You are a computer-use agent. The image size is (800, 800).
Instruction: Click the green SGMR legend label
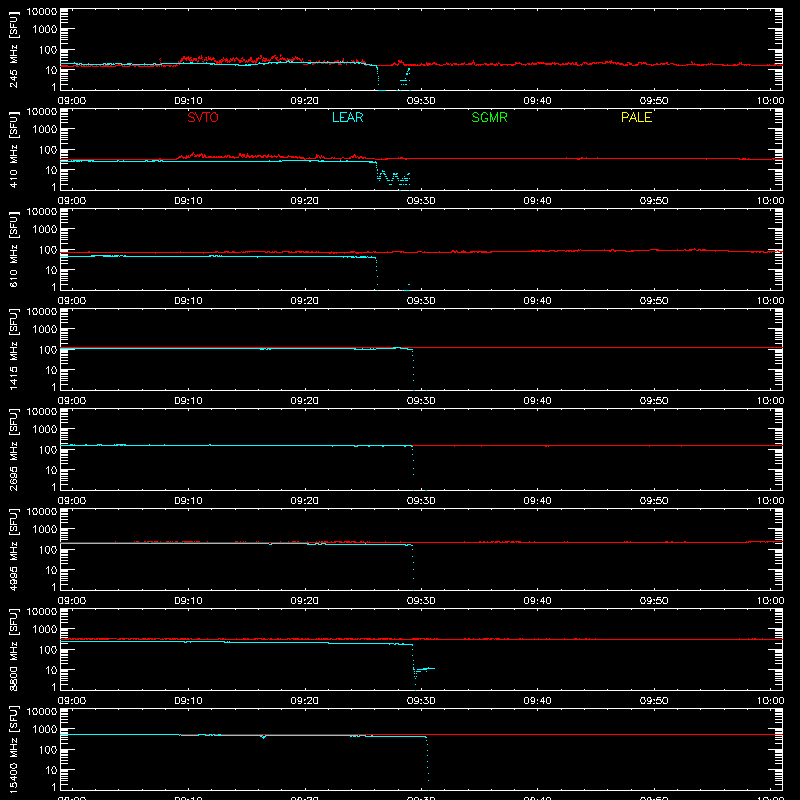pyautogui.click(x=489, y=117)
